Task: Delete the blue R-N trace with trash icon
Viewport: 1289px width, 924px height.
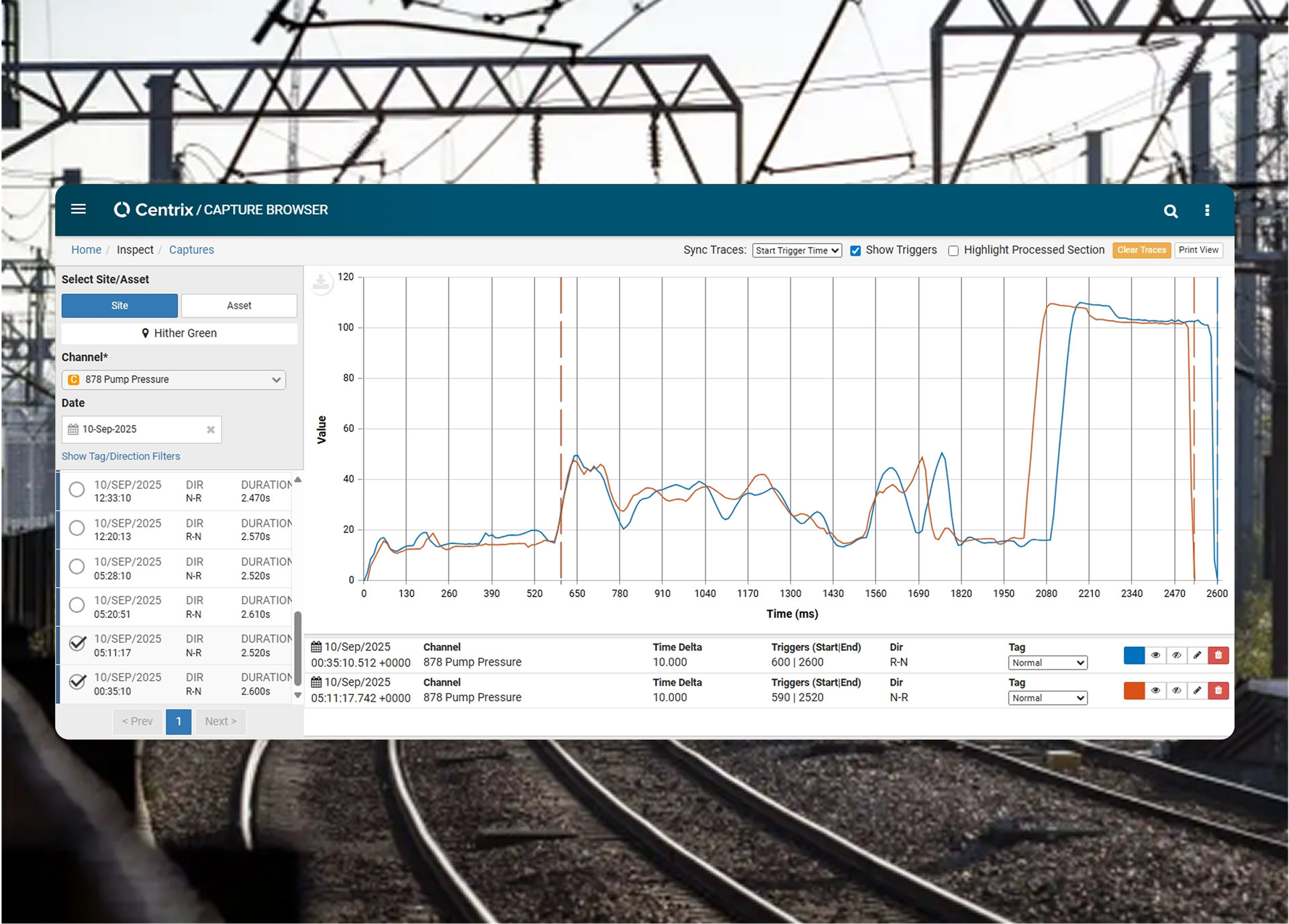Action: (1218, 656)
